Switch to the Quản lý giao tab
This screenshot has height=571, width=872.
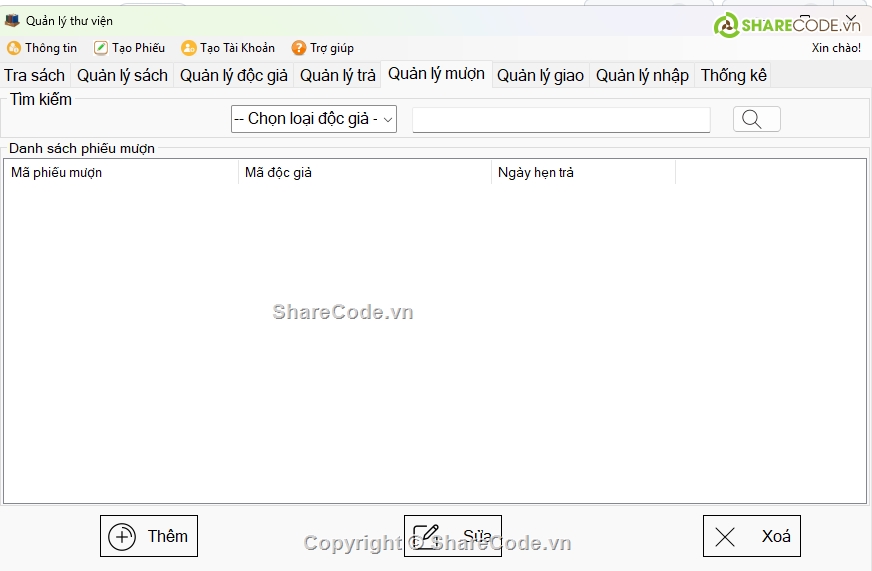pos(540,76)
